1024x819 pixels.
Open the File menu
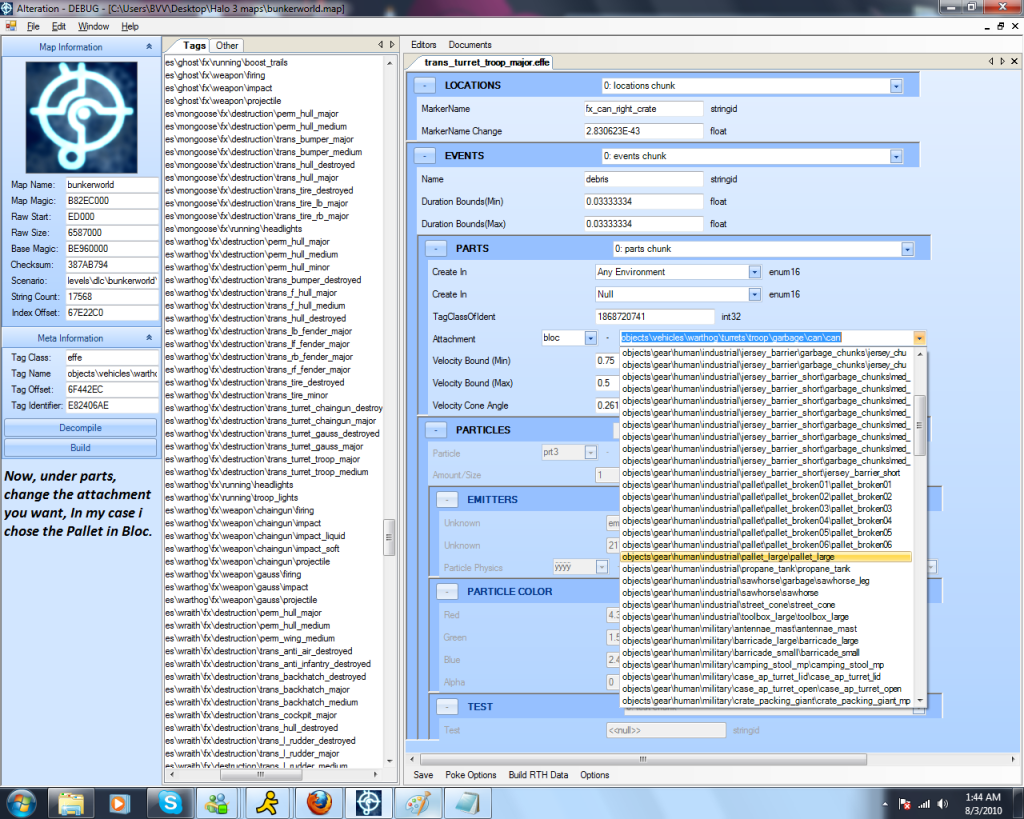click(x=33, y=26)
